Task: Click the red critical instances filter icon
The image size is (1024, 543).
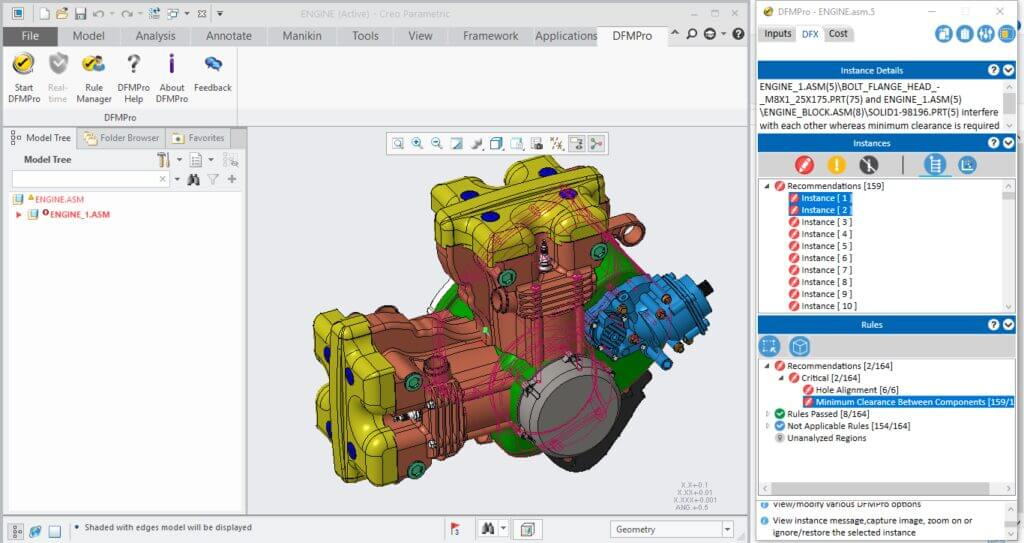Action: click(804, 165)
